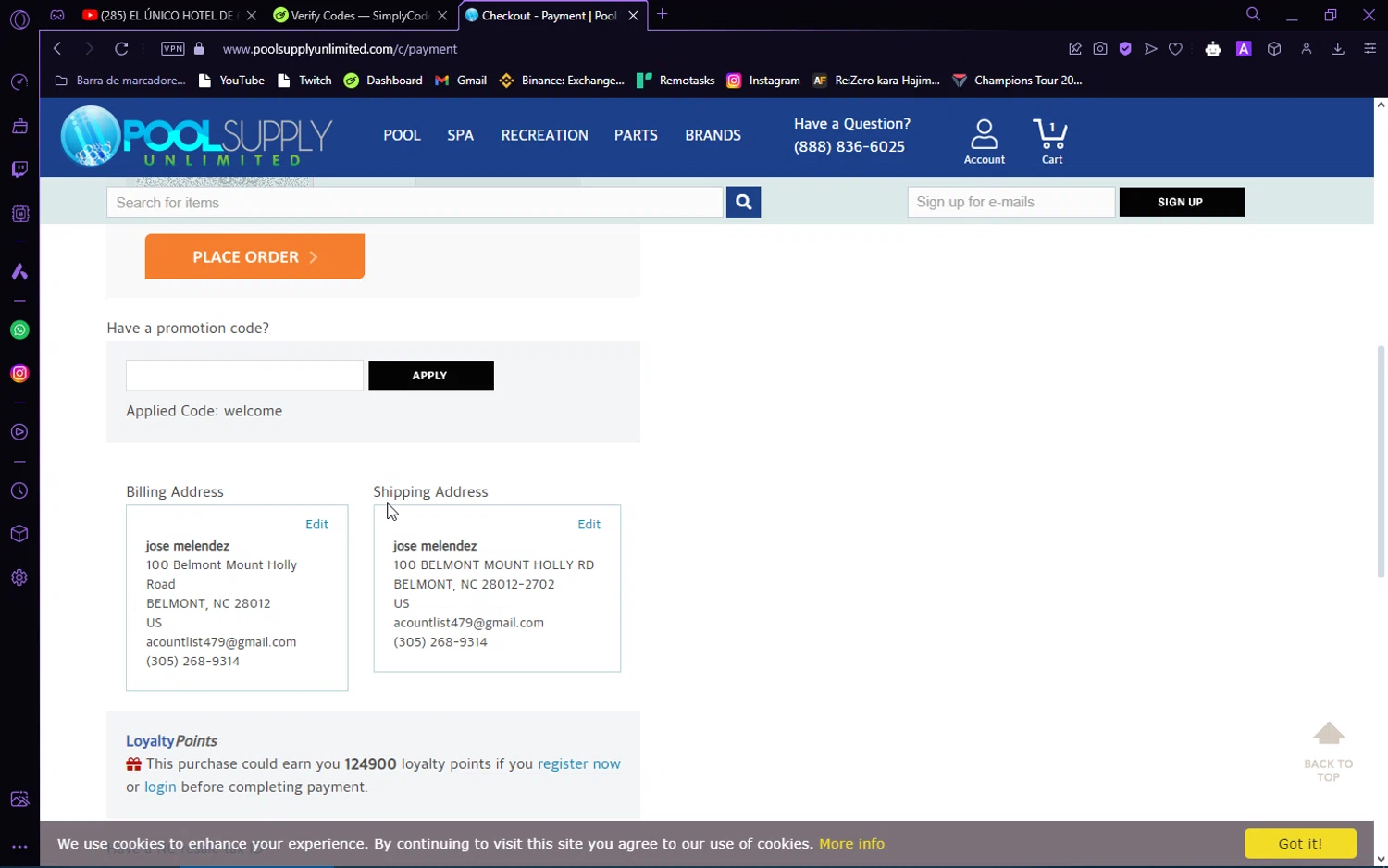Open the snapshot camera icon in toolbar

tap(1100, 49)
